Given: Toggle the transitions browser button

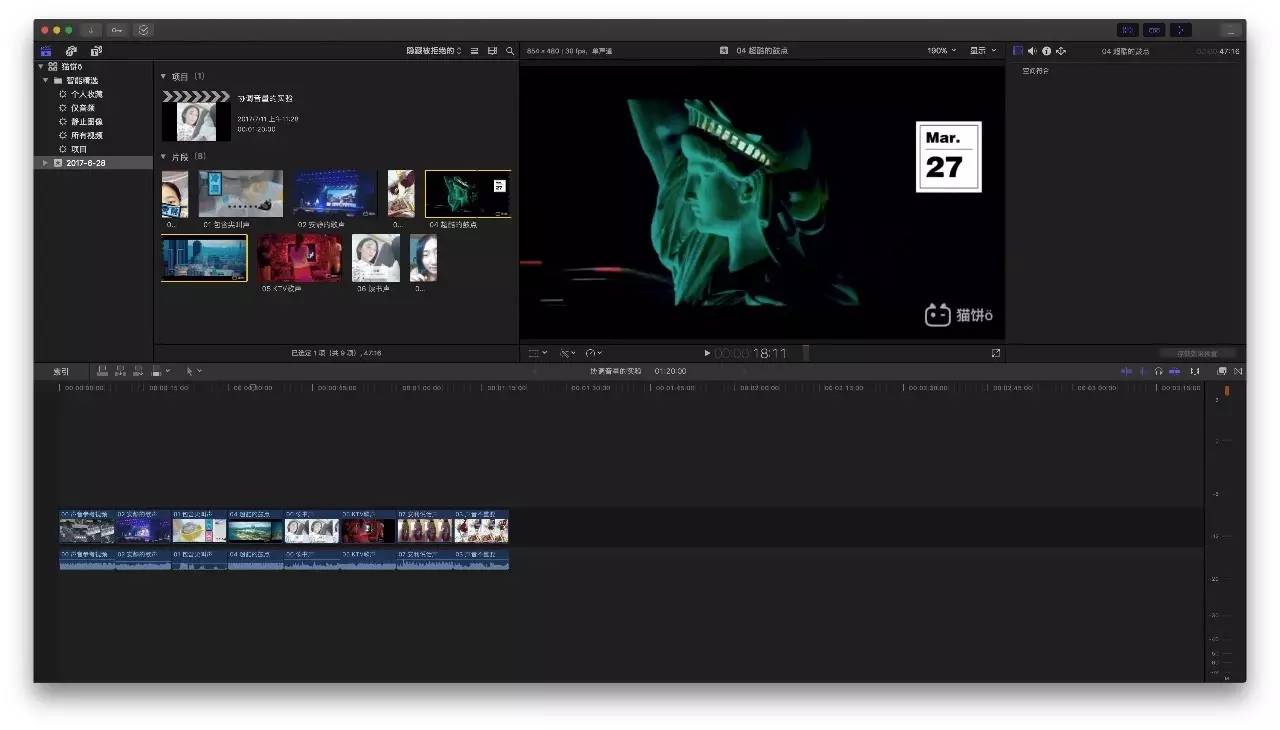Looking at the screenshot, I should pyautogui.click(x=1238, y=371).
